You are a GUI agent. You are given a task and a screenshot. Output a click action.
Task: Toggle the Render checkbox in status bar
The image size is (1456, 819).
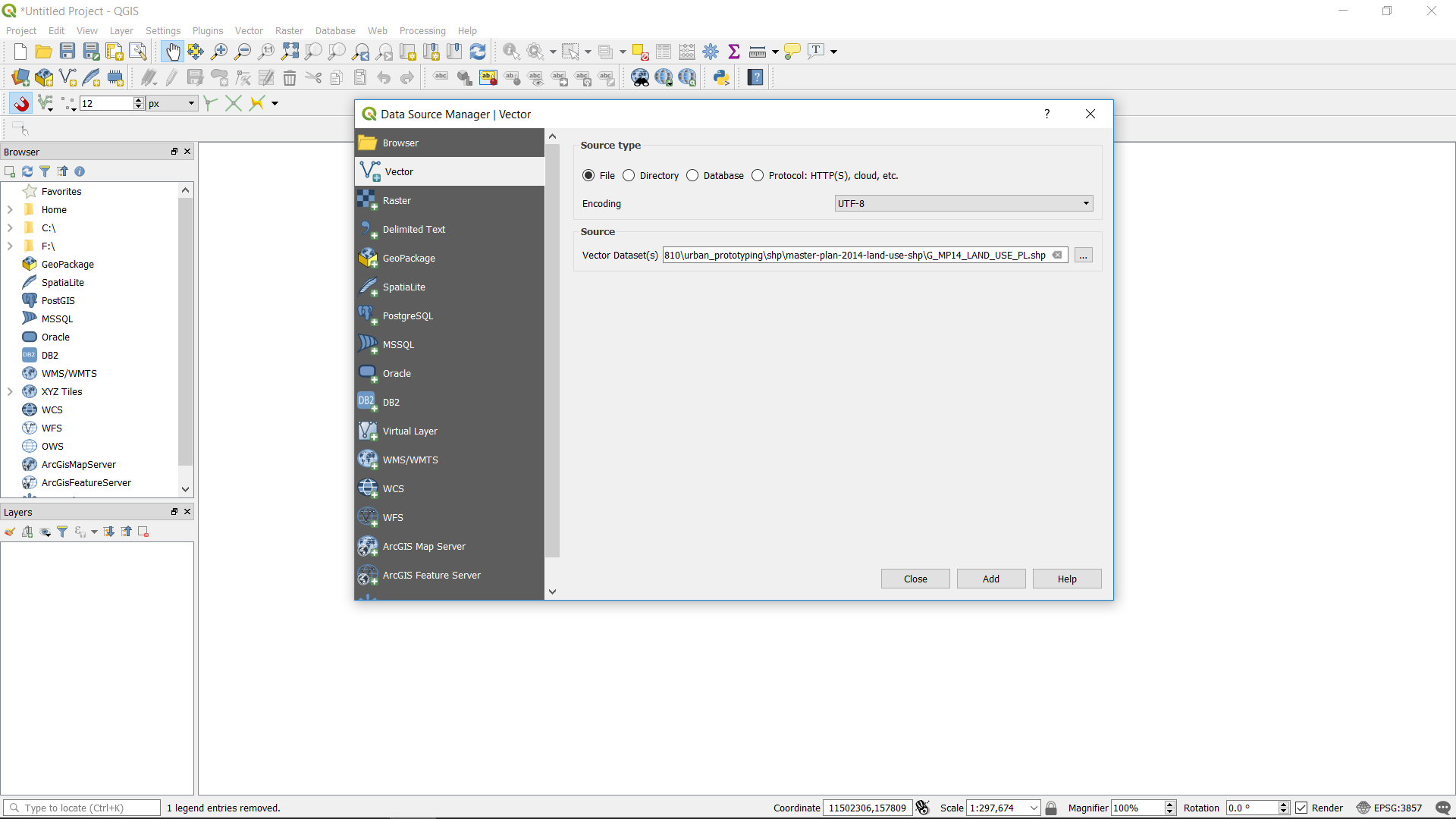[x=1301, y=808]
